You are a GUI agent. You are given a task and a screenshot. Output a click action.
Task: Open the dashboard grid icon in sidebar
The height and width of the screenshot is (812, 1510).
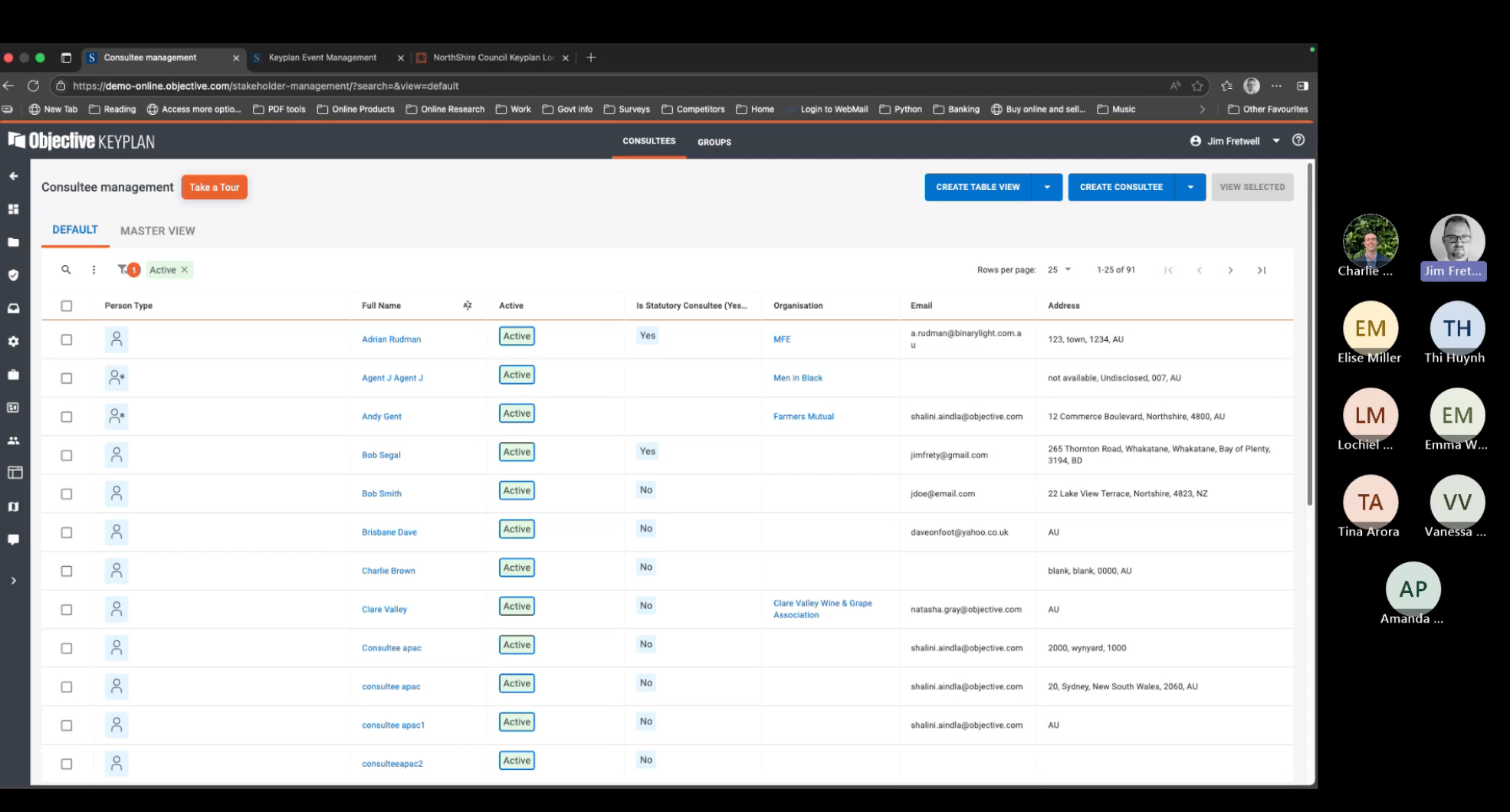point(14,209)
